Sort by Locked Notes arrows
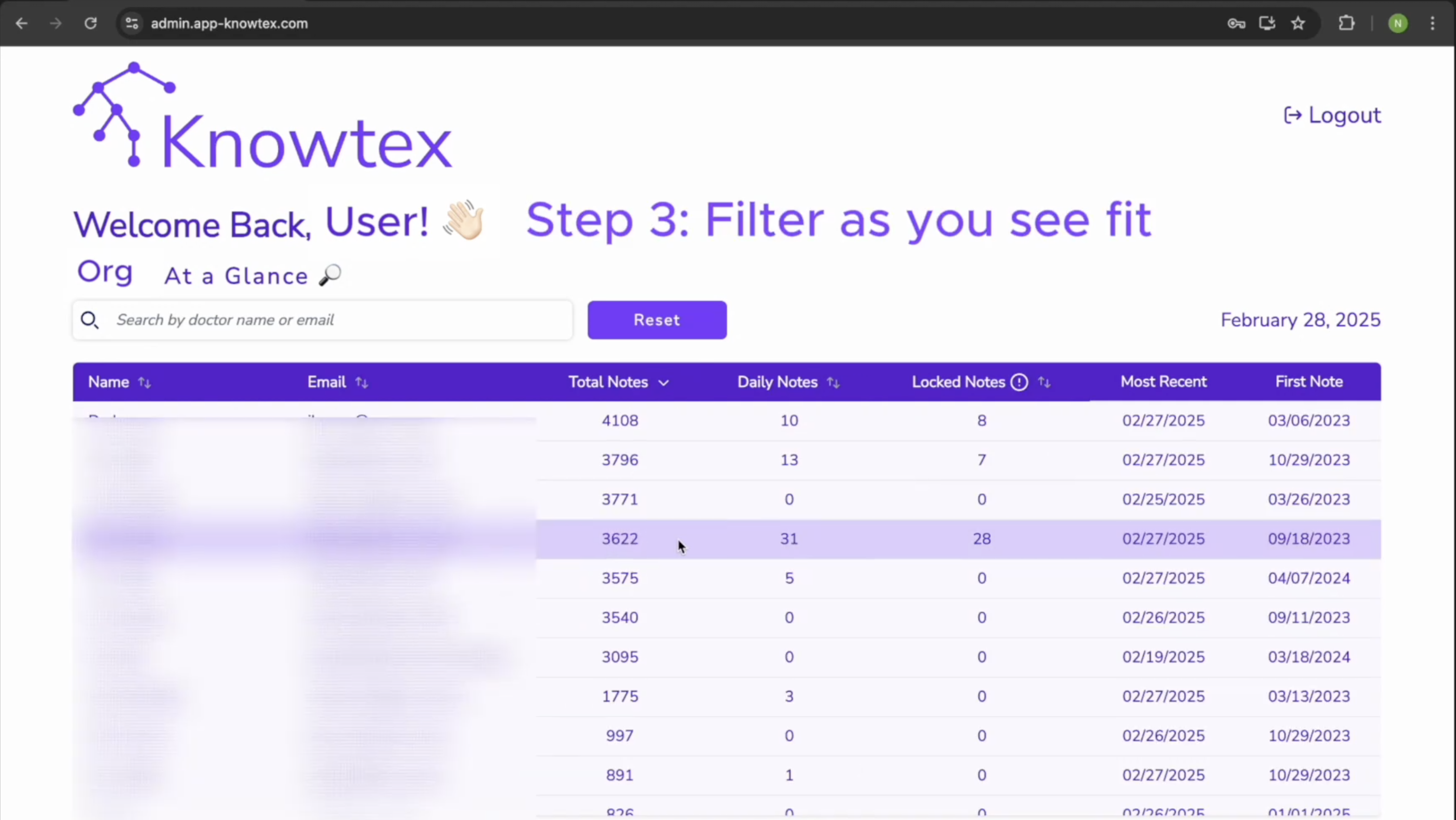 pos(1044,383)
